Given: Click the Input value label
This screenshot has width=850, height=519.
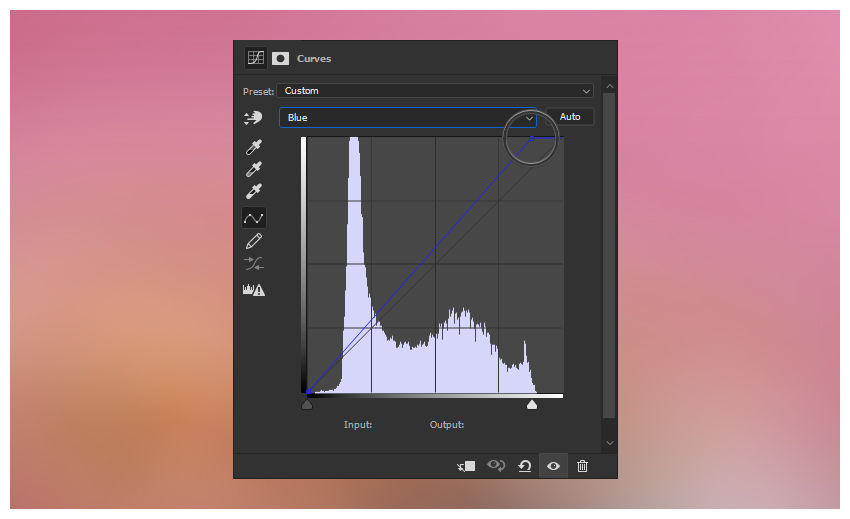Looking at the screenshot, I should pos(358,425).
